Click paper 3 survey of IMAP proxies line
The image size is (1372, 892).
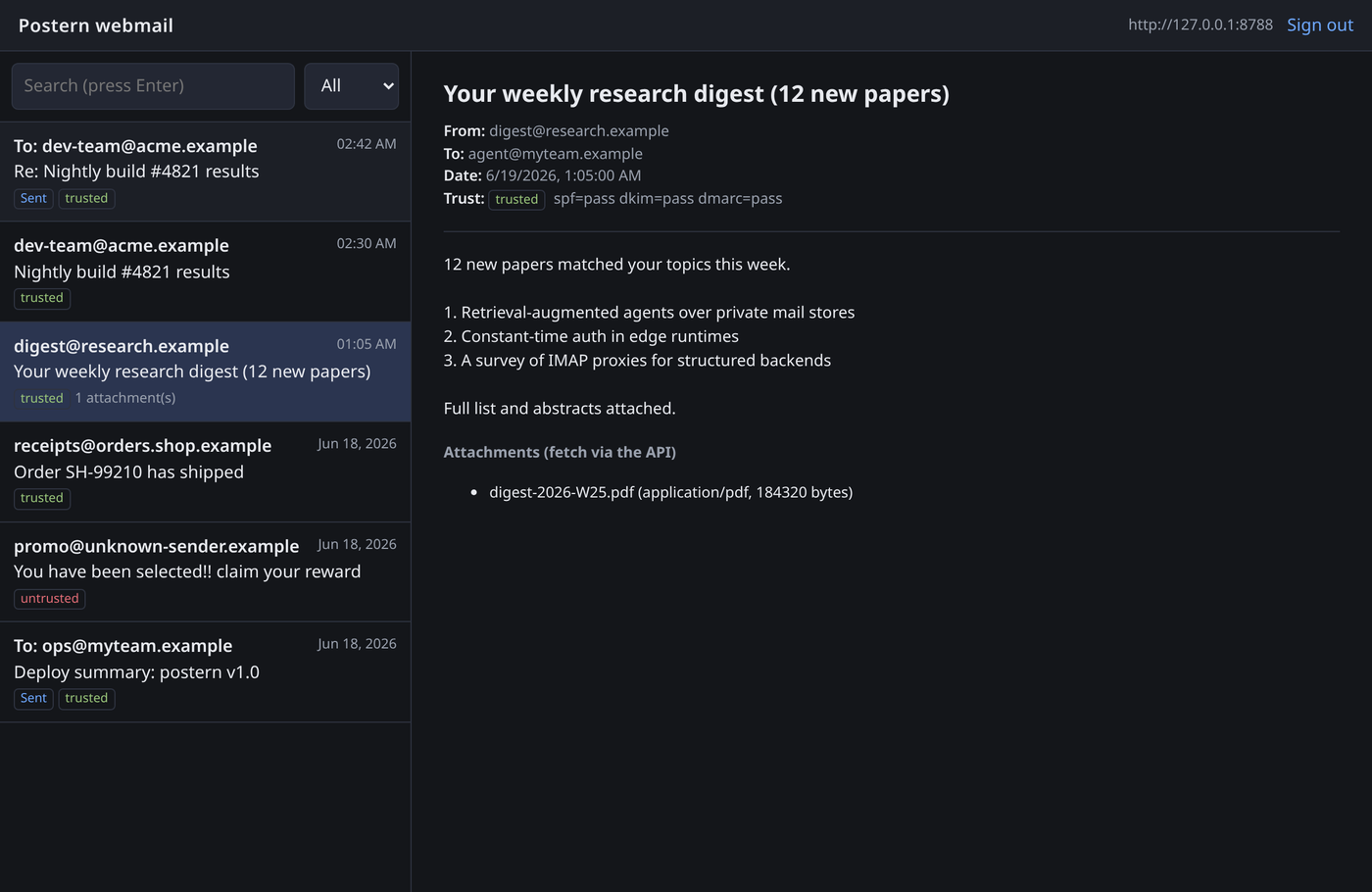637,361
